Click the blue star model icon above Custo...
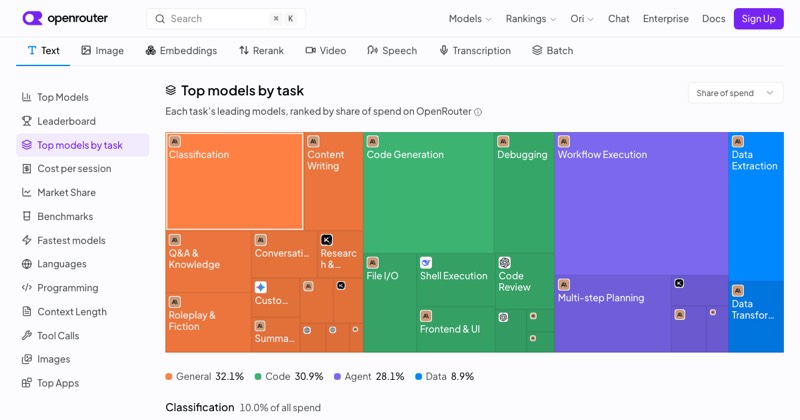Screen dimensions: 800x420 pyautogui.click(x=261, y=287)
